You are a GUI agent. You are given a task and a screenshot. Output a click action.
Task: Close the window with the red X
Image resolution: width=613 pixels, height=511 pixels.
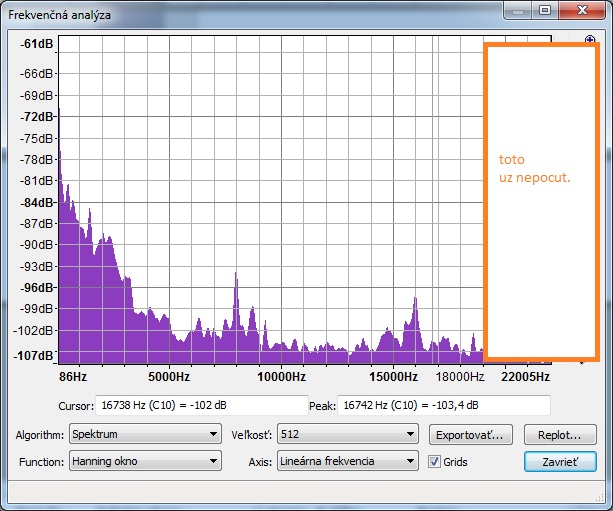coord(580,10)
